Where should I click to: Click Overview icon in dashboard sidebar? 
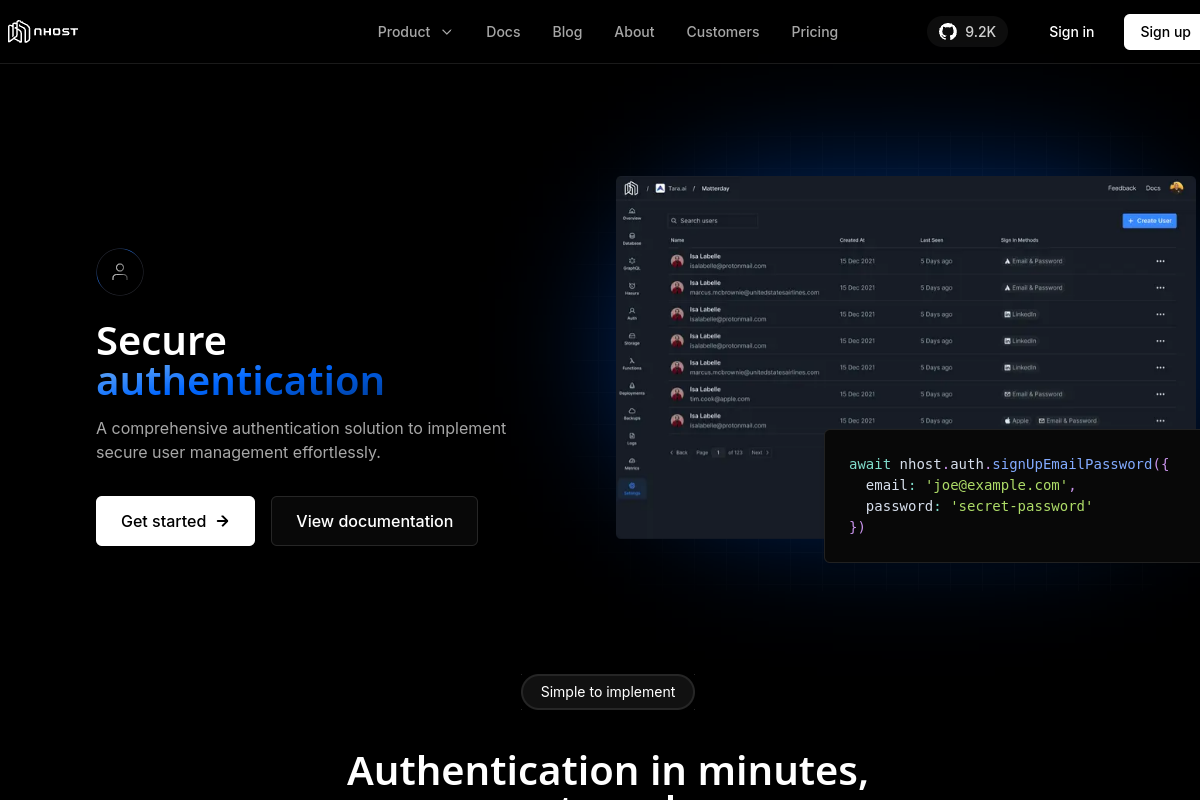(632, 214)
